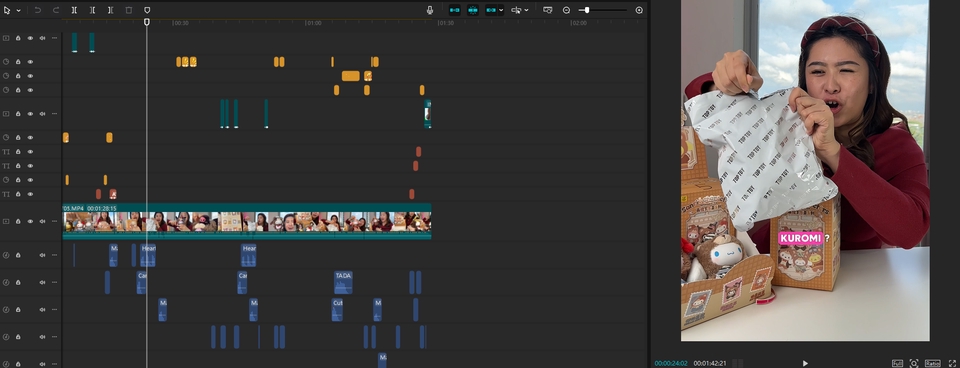Zoom out the timeline
The width and height of the screenshot is (960, 368).
(566, 10)
